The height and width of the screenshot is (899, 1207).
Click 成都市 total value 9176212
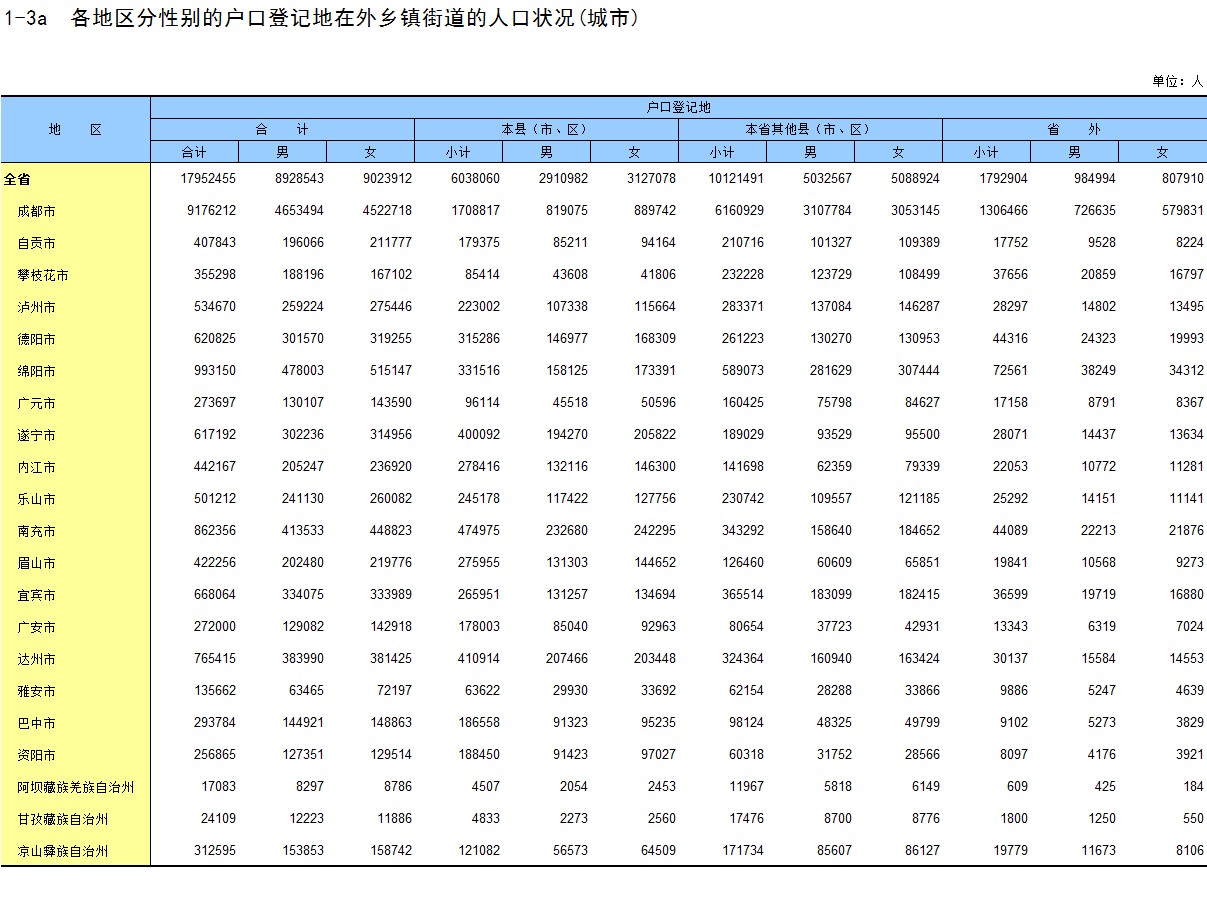point(211,211)
